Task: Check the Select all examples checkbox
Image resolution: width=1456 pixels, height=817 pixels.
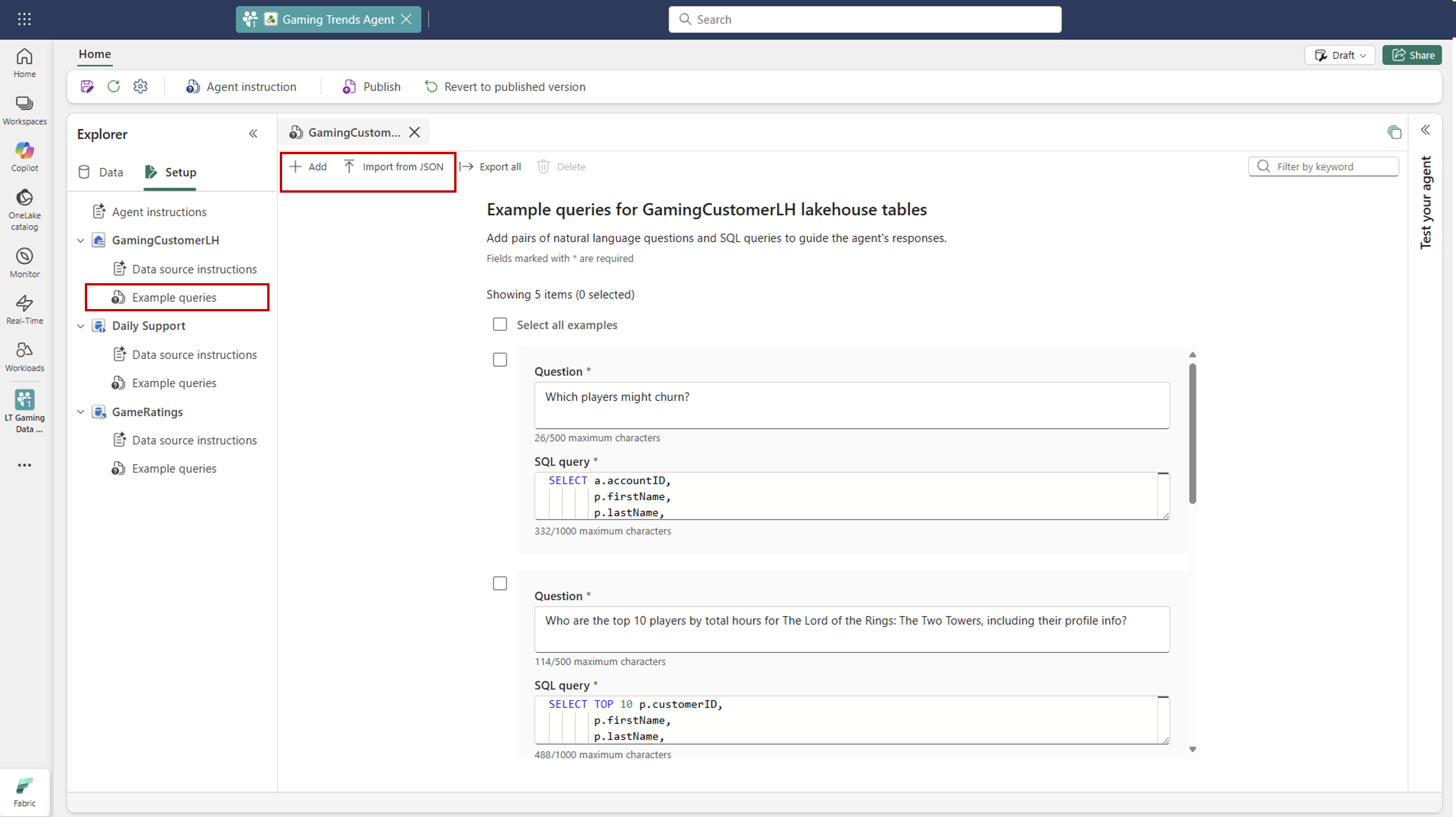Action: (x=500, y=325)
